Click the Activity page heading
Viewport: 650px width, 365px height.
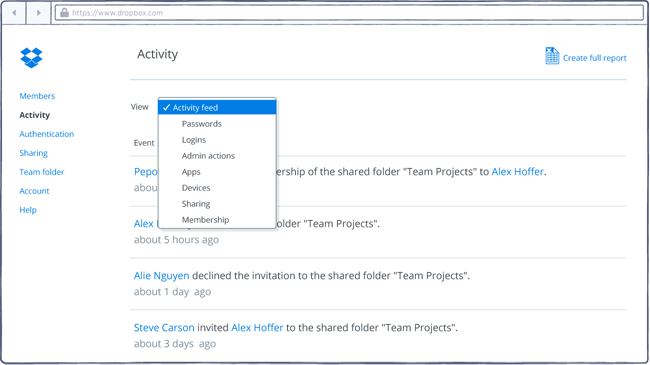click(x=158, y=54)
